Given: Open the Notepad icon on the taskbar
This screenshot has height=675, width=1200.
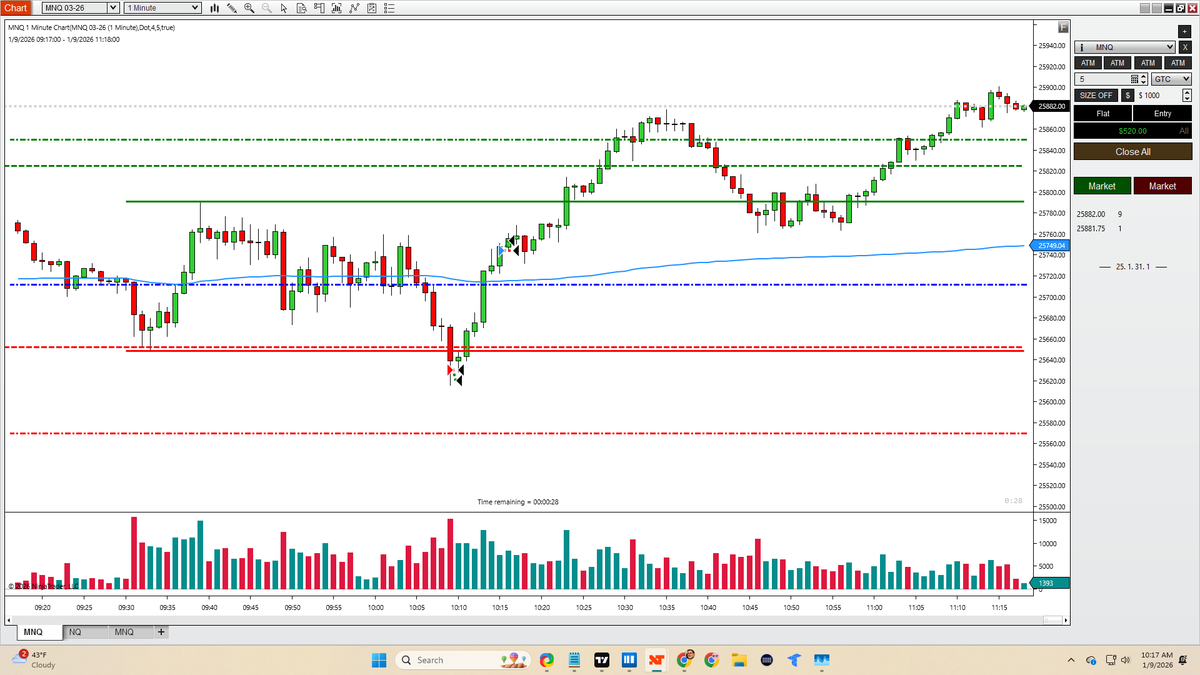Looking at the screenshot, I should pos(574,660).
